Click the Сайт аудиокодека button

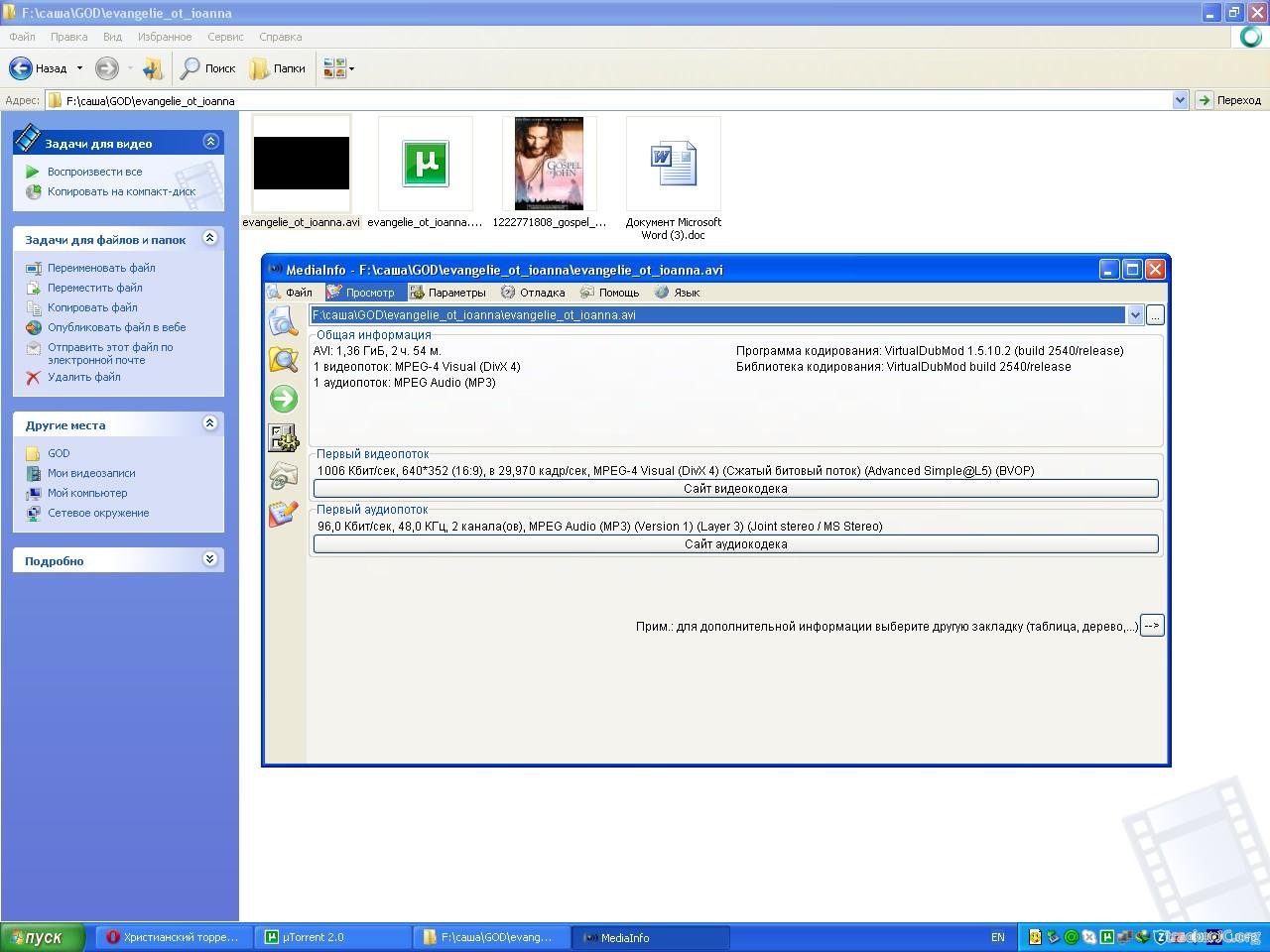[x=735, y=544]
